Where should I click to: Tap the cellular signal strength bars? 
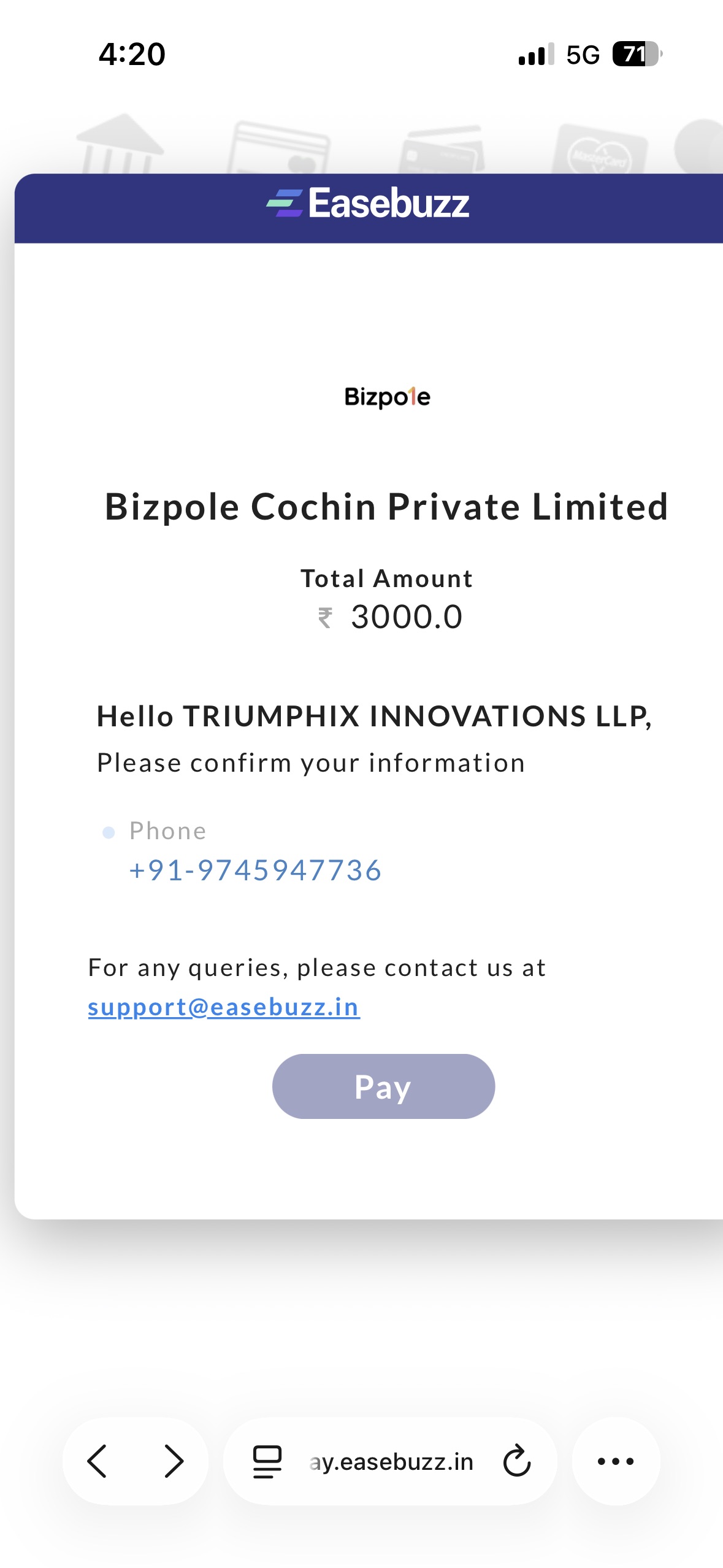536,55
